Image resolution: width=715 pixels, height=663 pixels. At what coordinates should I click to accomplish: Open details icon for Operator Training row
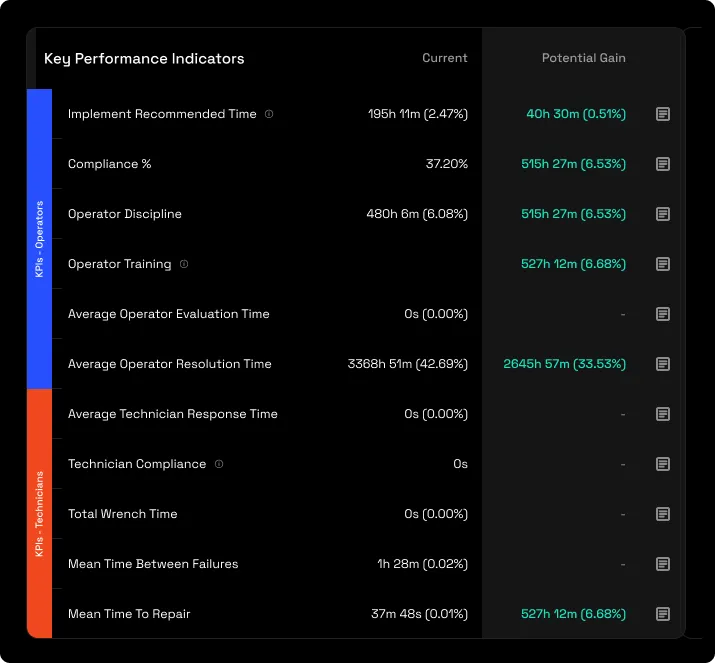(663, 264)
